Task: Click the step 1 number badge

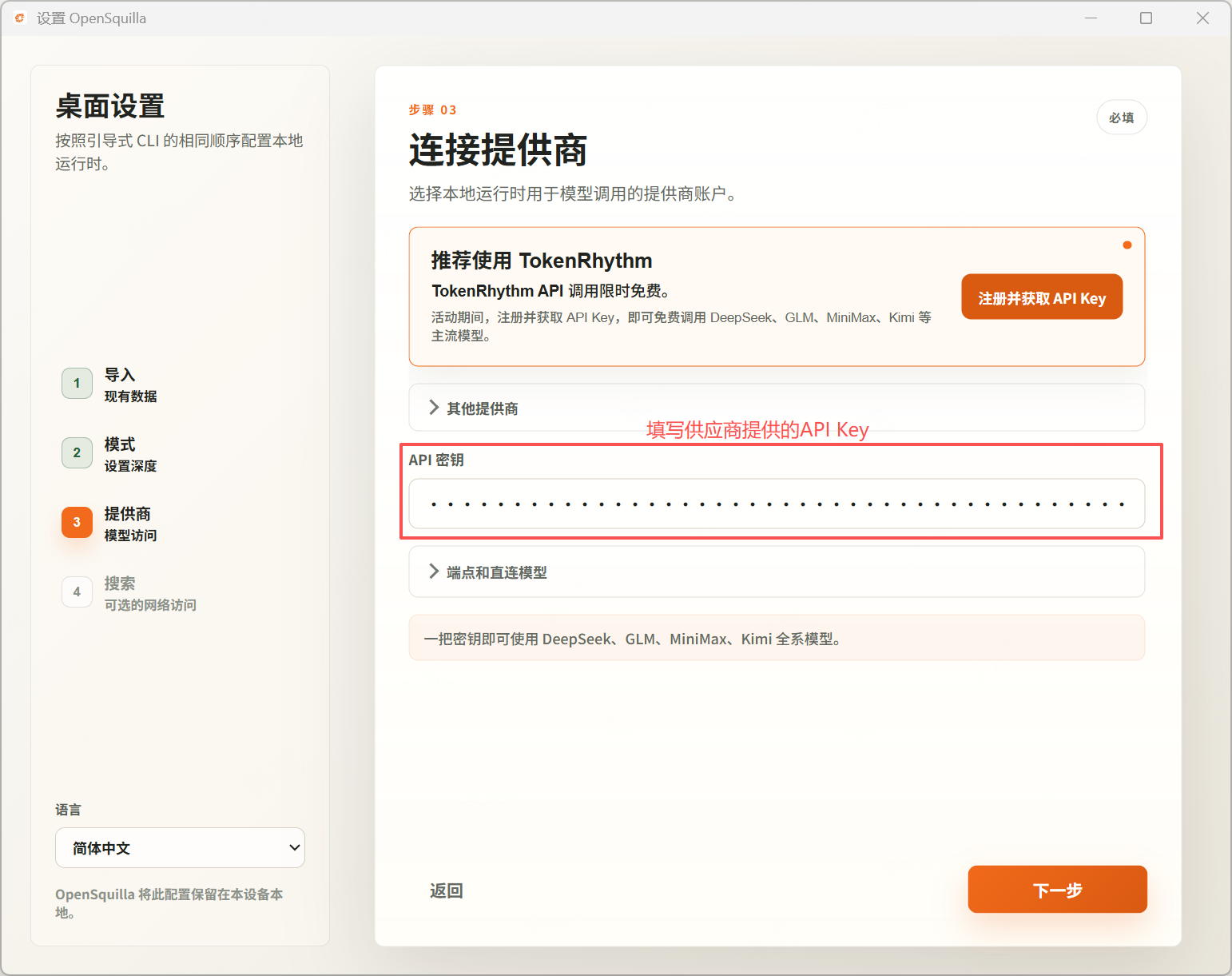Action: coord(77,383)
